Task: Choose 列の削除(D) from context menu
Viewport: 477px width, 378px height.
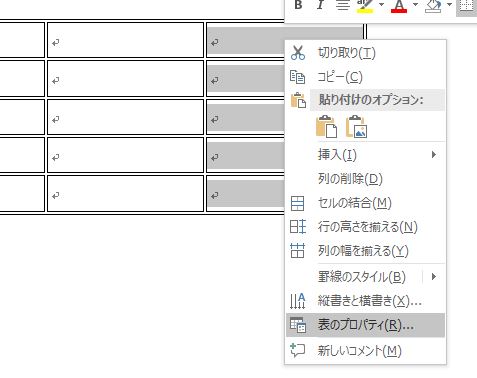Action: coord(365,179)
